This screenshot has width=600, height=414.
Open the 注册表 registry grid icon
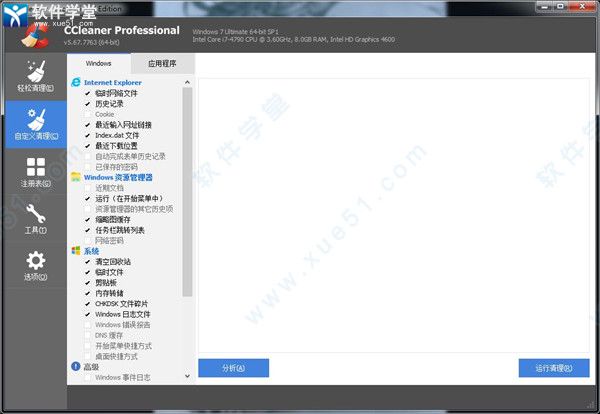[x=36, y=167]
